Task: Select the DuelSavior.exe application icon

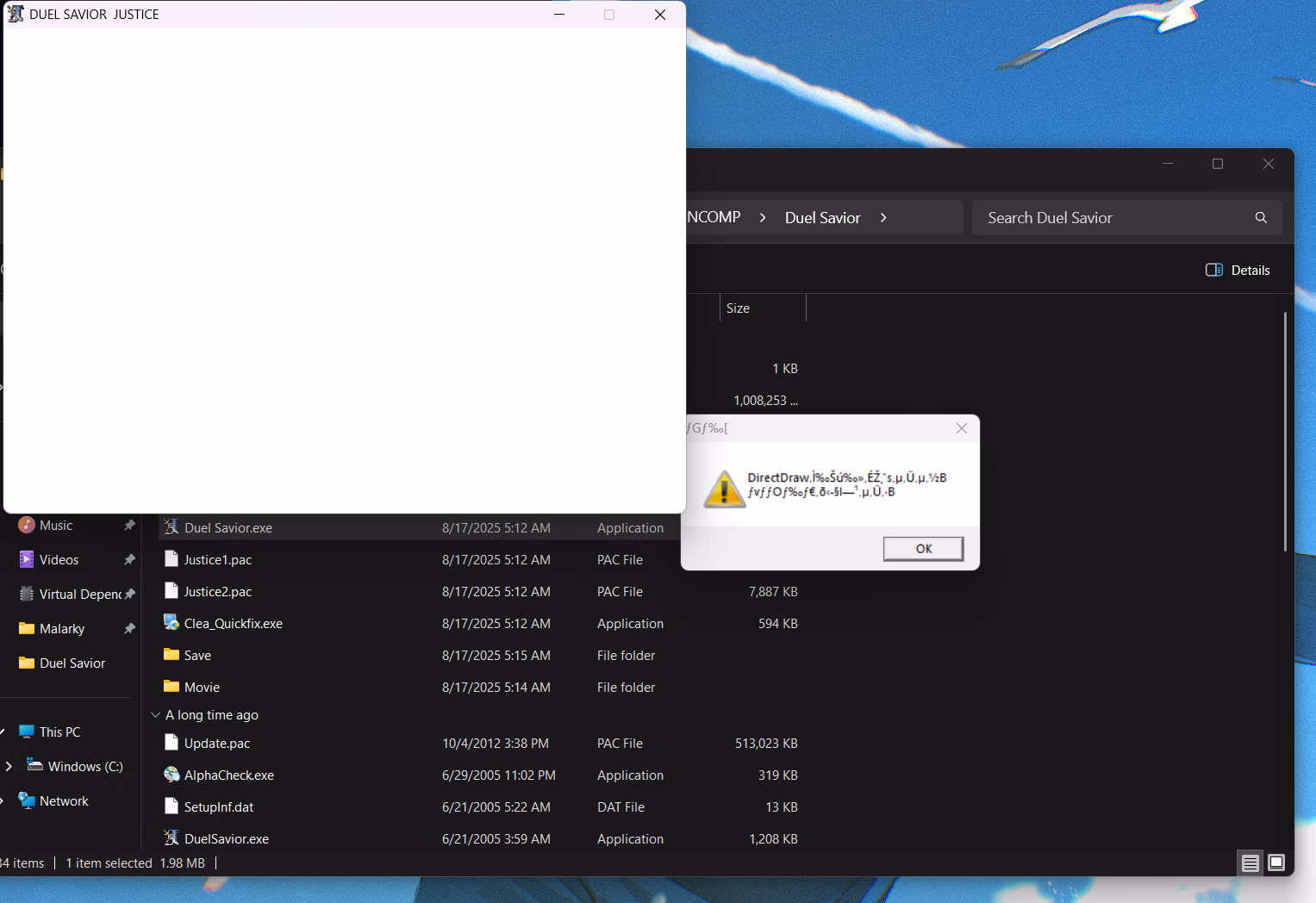Action: [x=172, y=838]
